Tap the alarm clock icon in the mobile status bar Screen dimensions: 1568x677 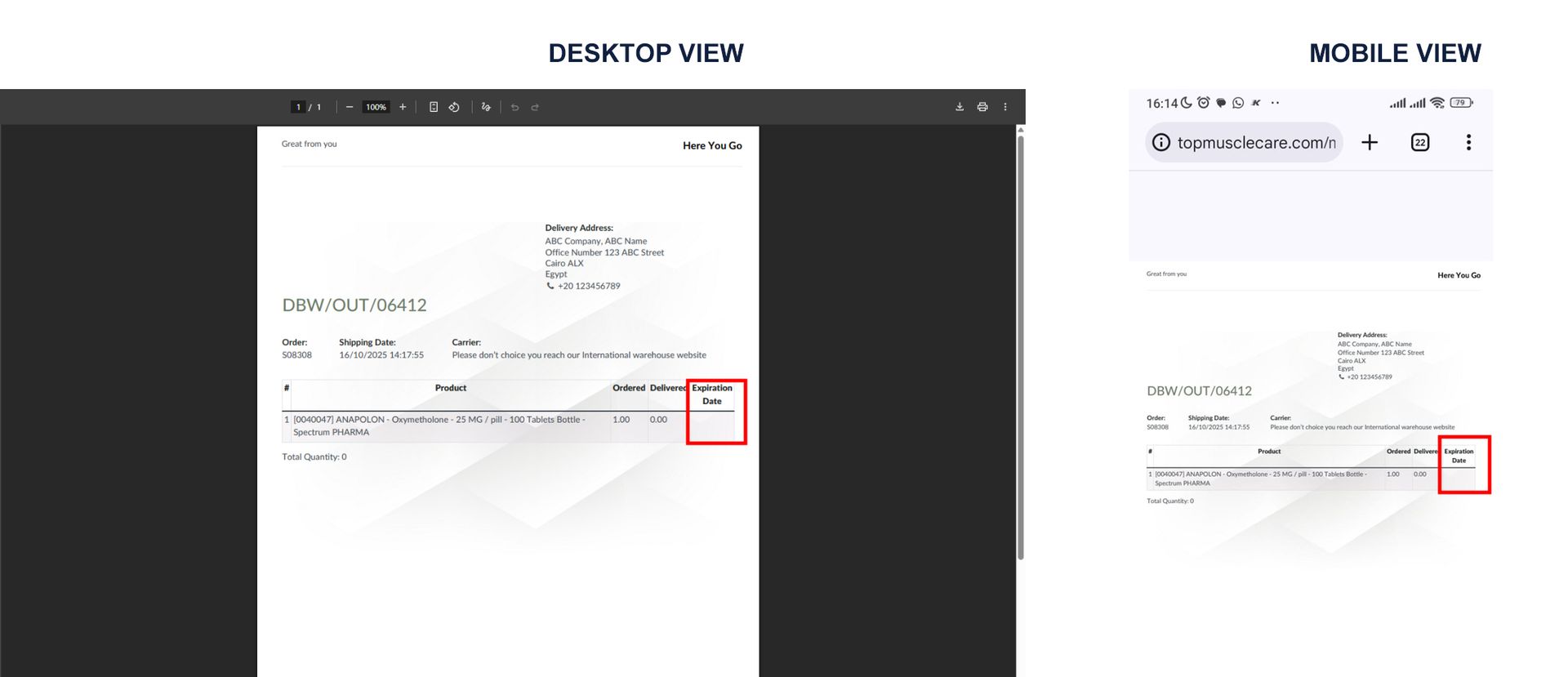1203,103
